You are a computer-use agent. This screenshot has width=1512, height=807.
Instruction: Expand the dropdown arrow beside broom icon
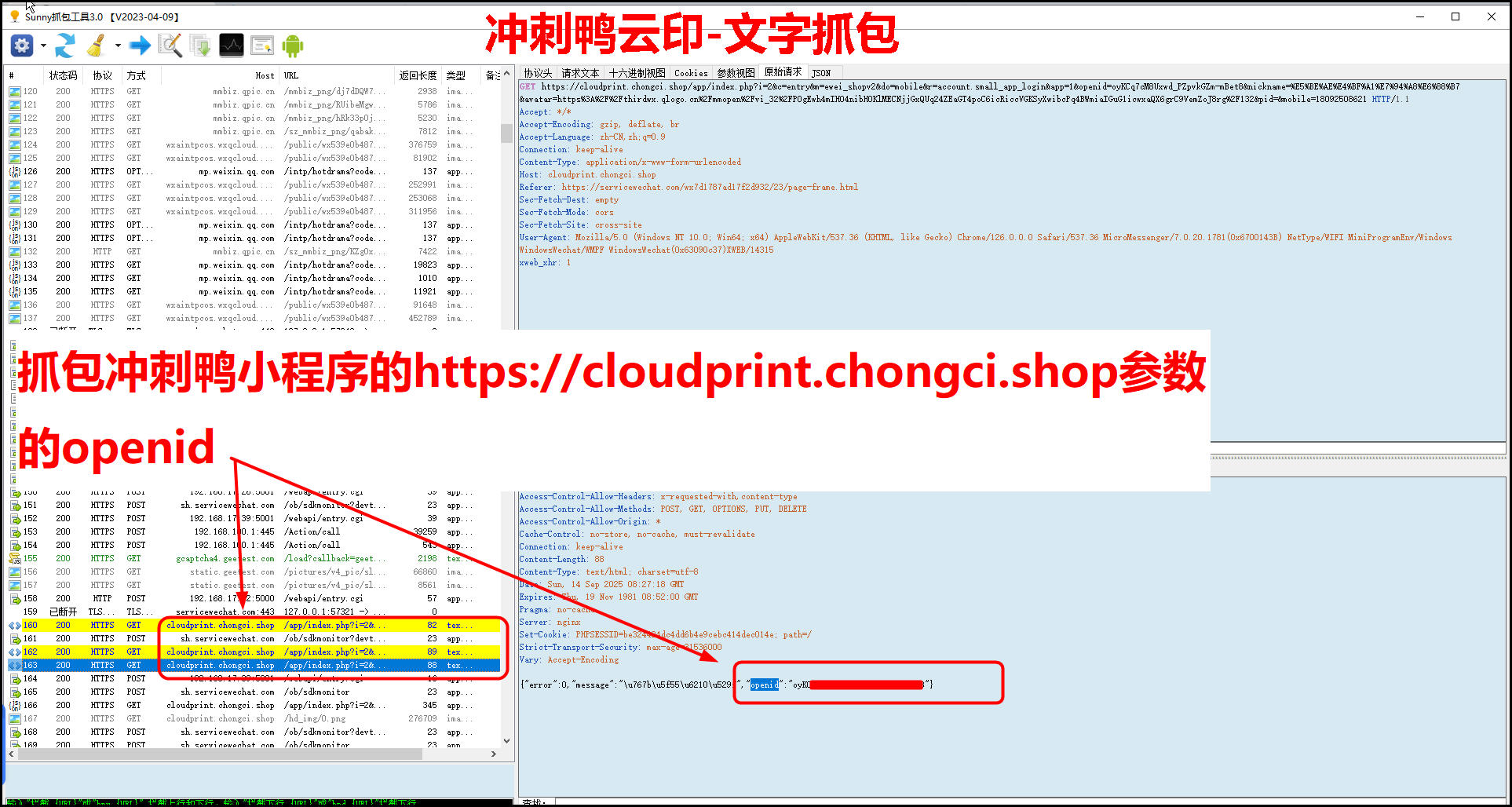pos(118,46)
